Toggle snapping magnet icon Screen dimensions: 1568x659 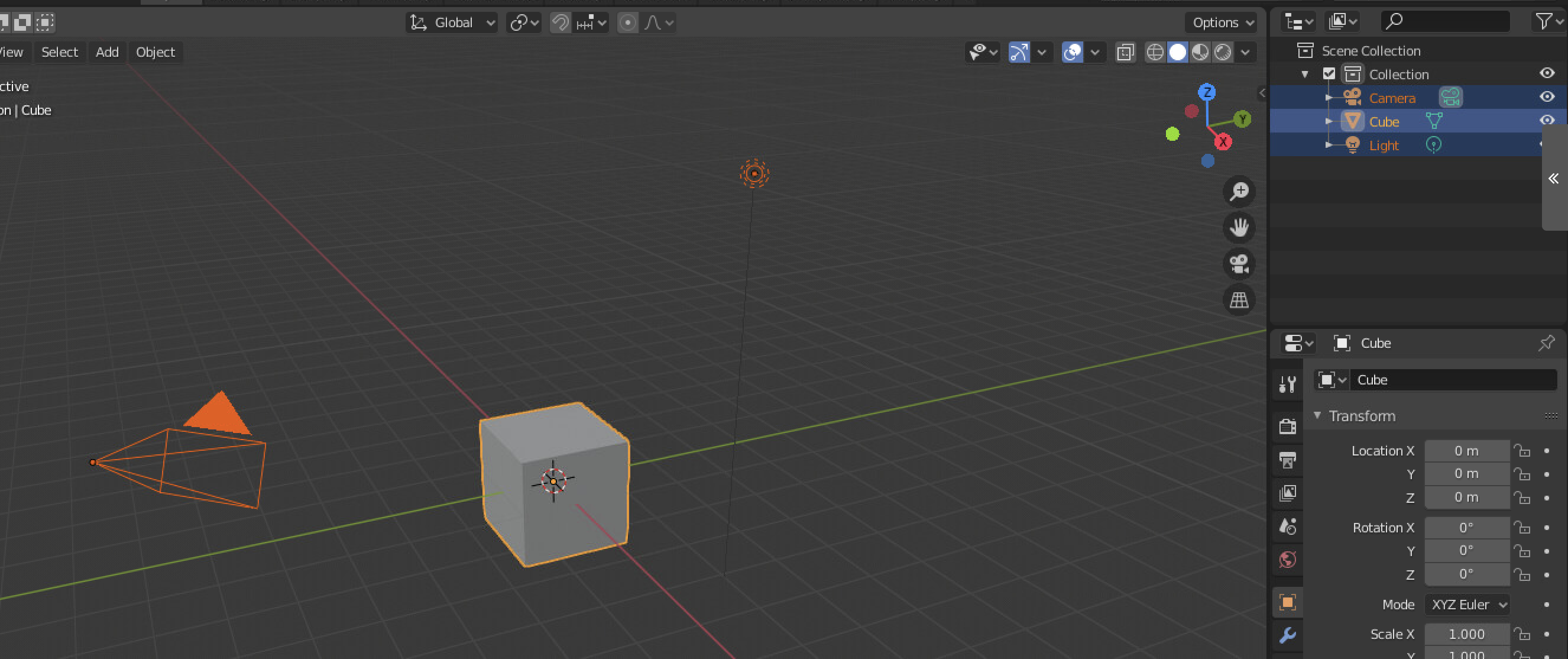560,23
